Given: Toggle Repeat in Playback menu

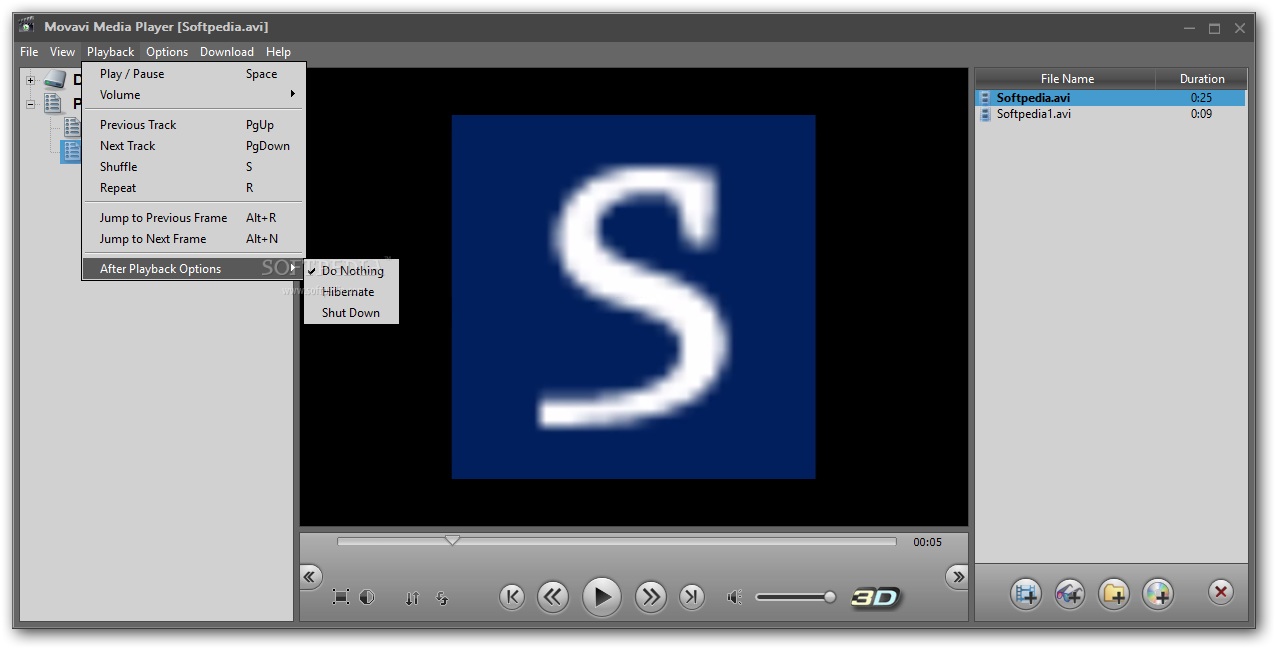Looking at the screenshot, I should point(194,188).
